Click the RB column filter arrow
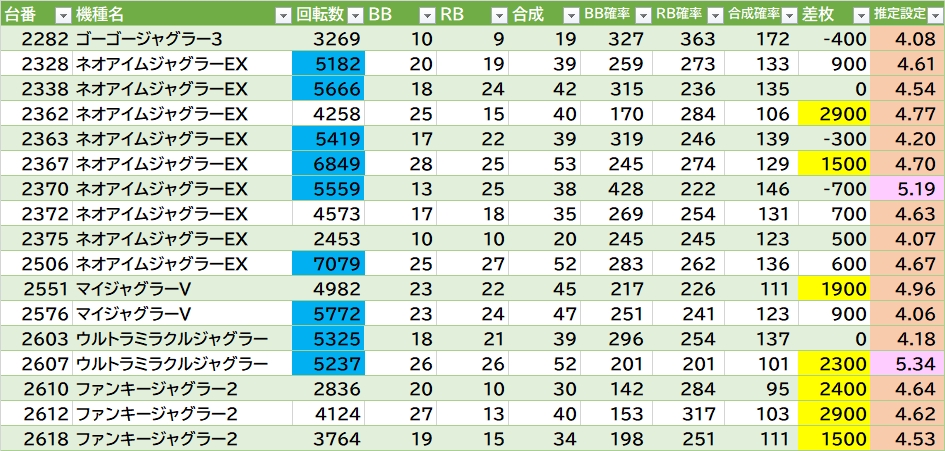The width and height of the screenshot is (945, 451). (499, 15)
